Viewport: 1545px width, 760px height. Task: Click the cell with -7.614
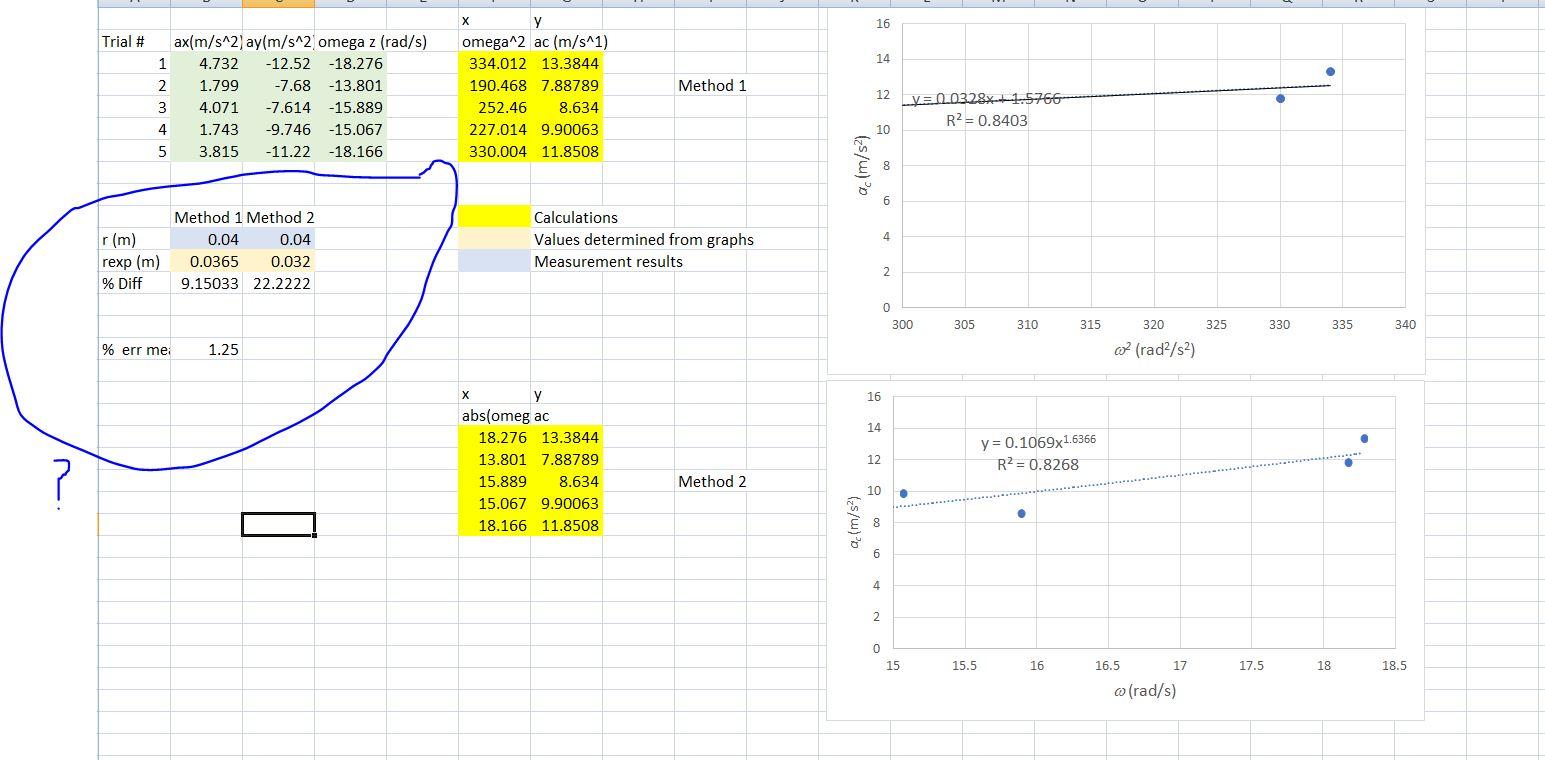pyautogui.click(x=278, y=107)
